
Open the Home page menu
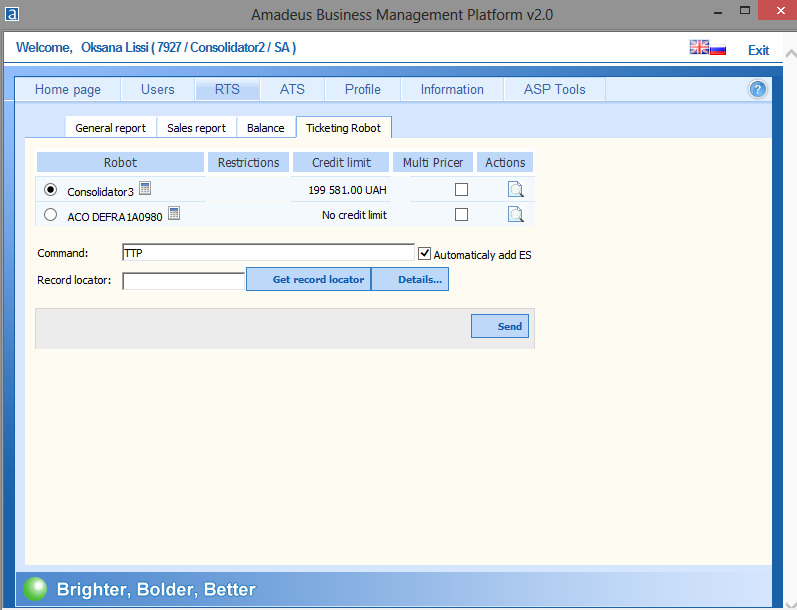tap(68, 89)
